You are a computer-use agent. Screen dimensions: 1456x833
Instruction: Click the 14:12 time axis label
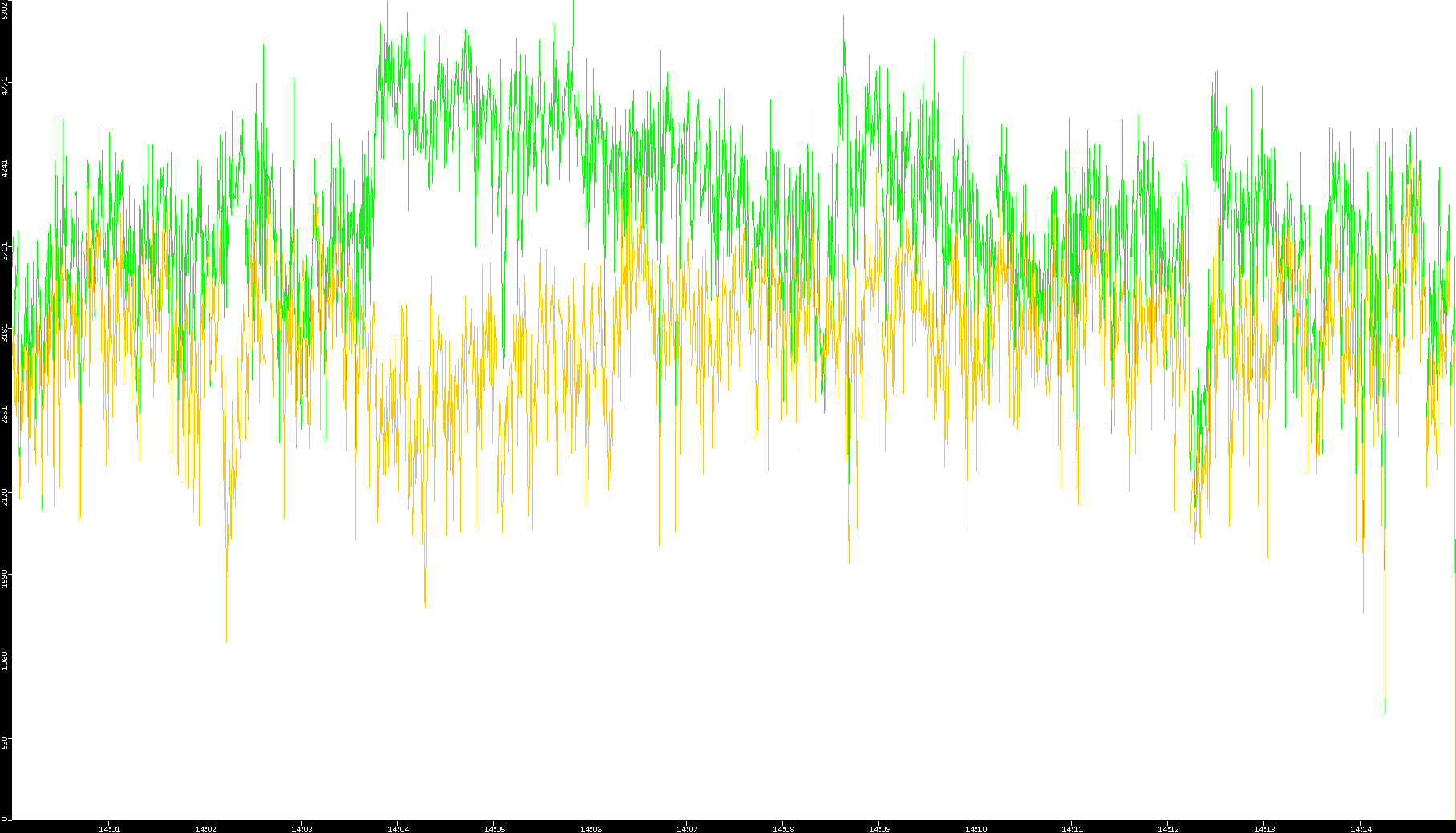1168,829
